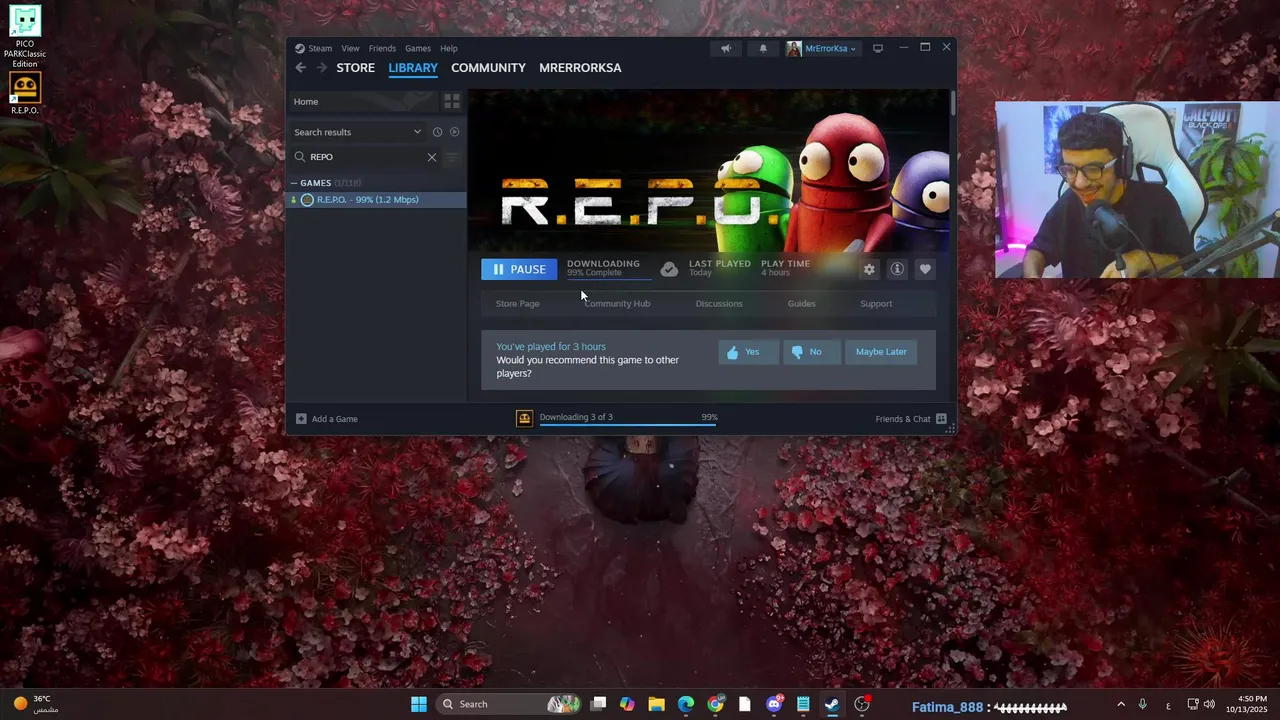The width and height of the screenshot is (1280, 720).
Task: Click the Steam taskbar icon
Action: coord(832,704)
